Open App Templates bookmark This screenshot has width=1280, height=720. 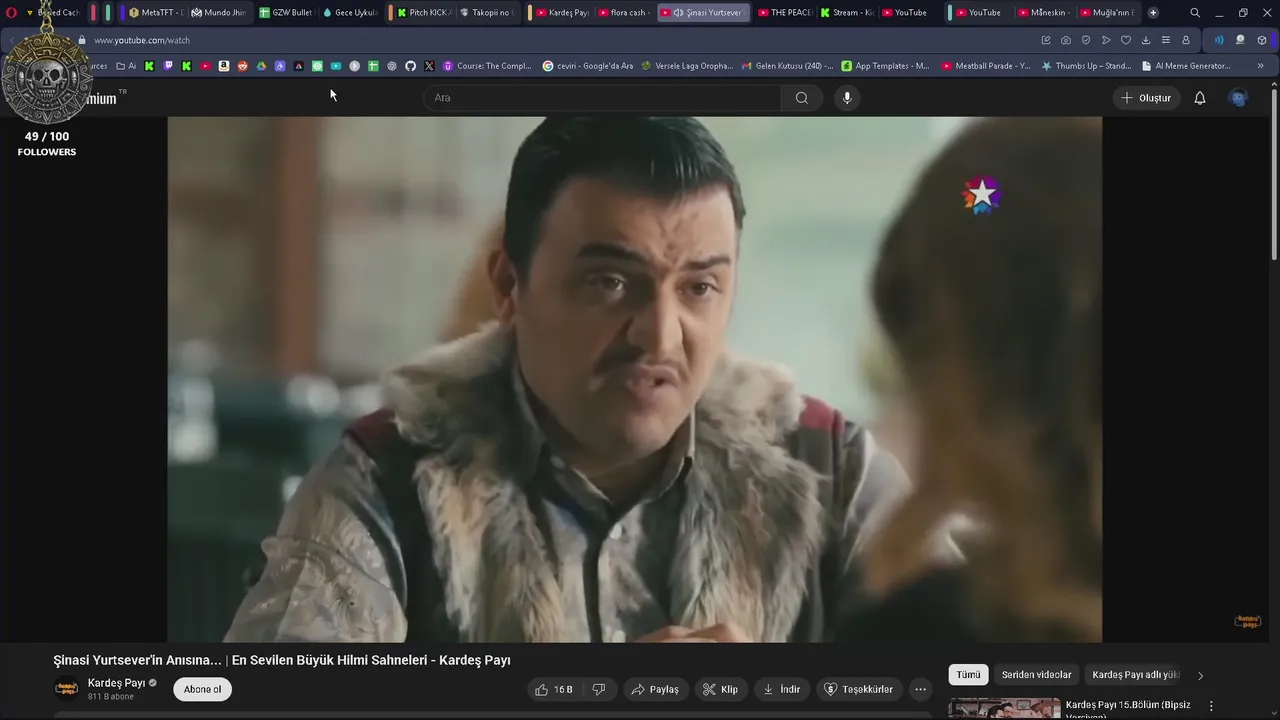(x=886, y=66)
